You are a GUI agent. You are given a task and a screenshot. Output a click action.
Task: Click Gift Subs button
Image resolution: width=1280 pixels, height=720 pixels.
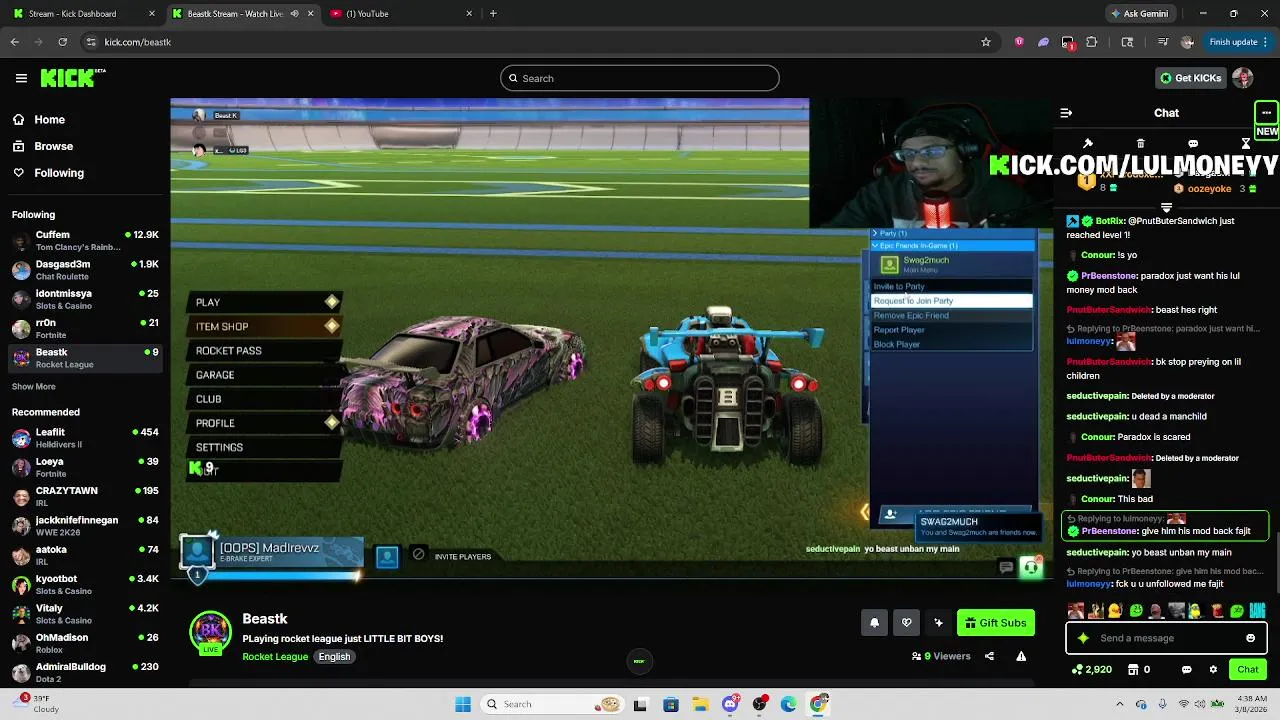(995, 623)
